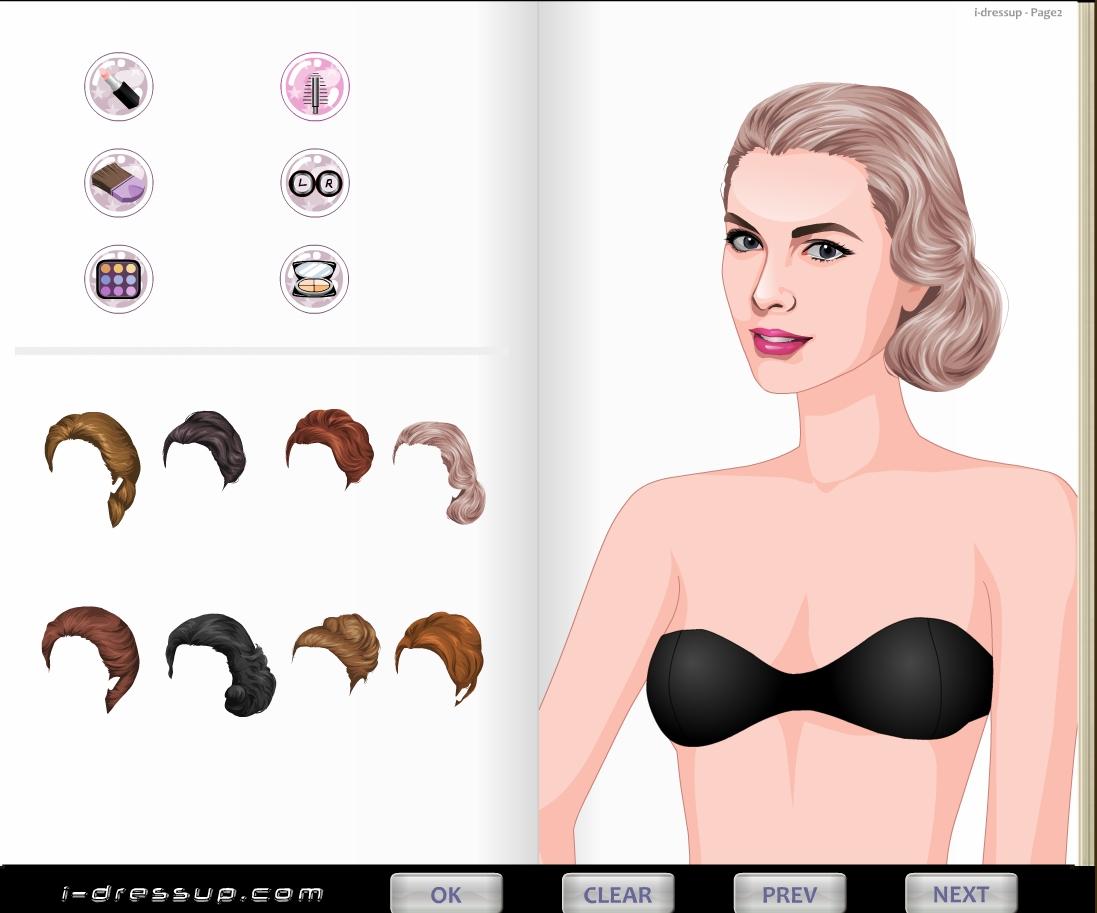Image resolution: width=1097 pixels, height=913 pixels.
Task: Go back with the PREV button
Action: click(789, 893)
